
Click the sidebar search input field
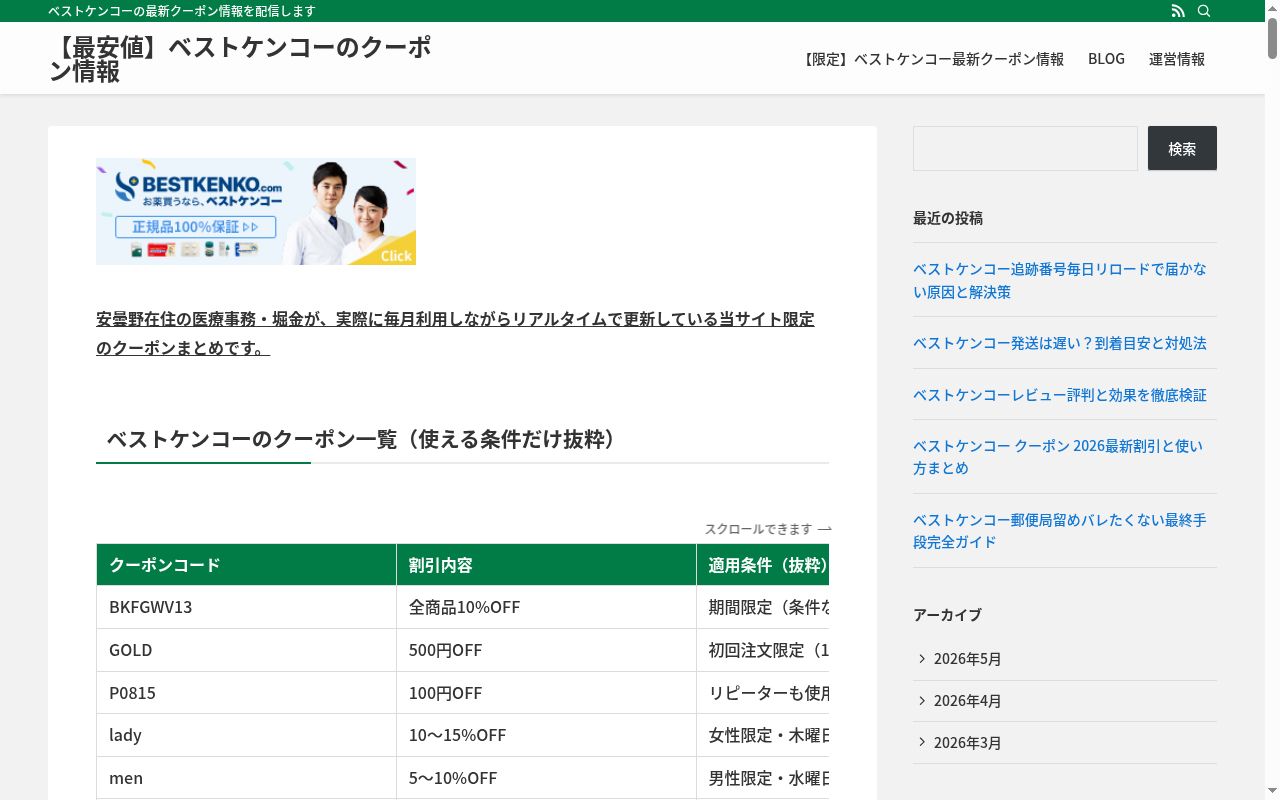[1025, 148]
